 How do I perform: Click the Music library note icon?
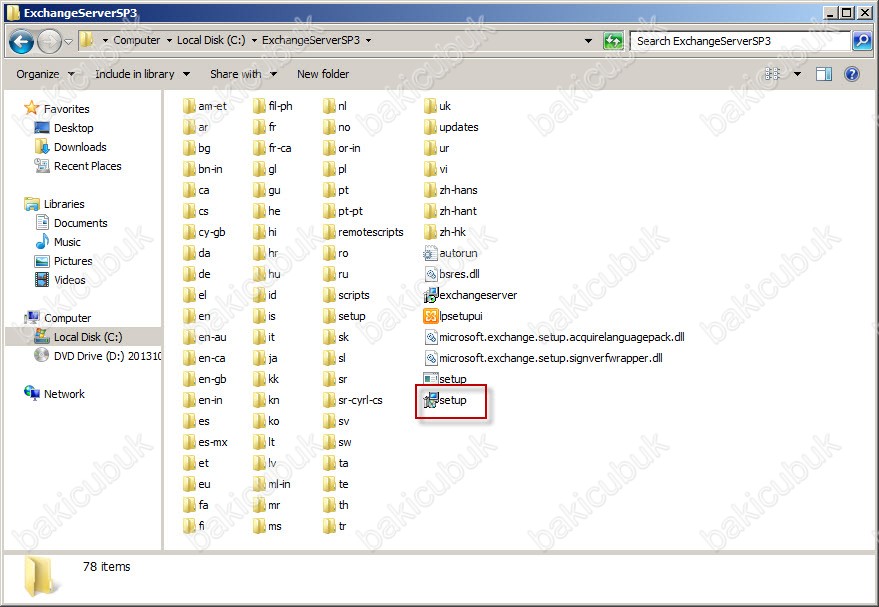(42, 242)
